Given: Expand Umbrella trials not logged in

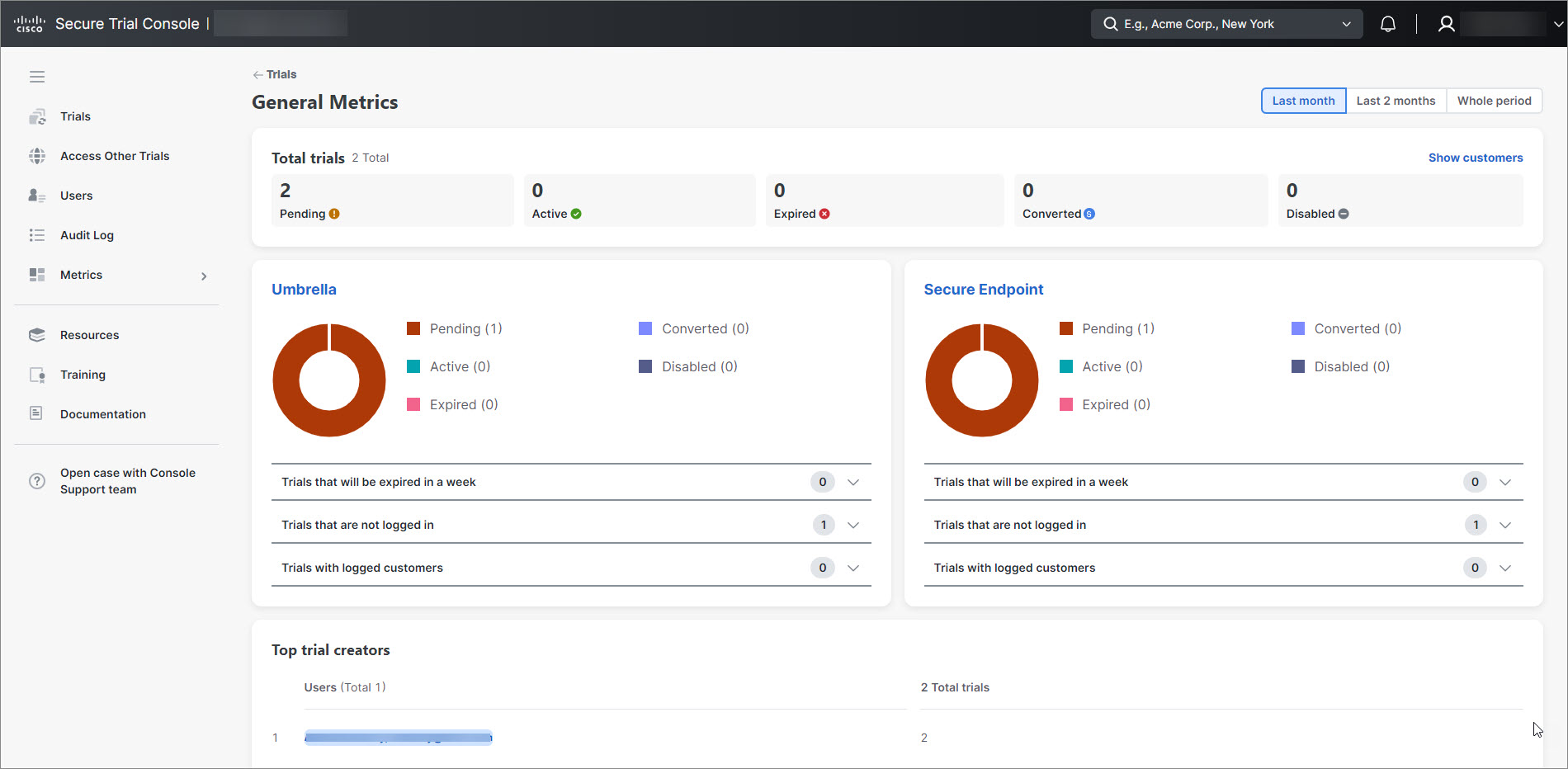Looking at the screenshot, I should click(x=853, y=525).
